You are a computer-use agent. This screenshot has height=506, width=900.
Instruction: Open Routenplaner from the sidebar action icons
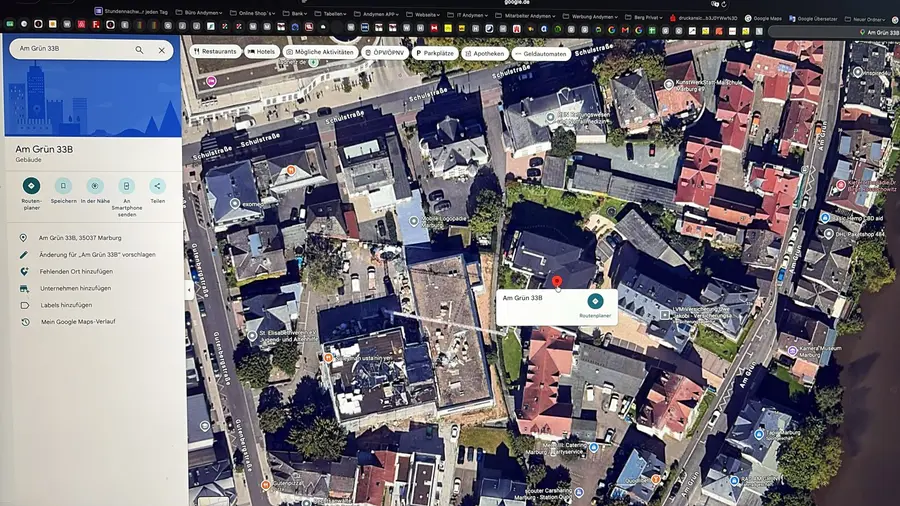[32, 186]
